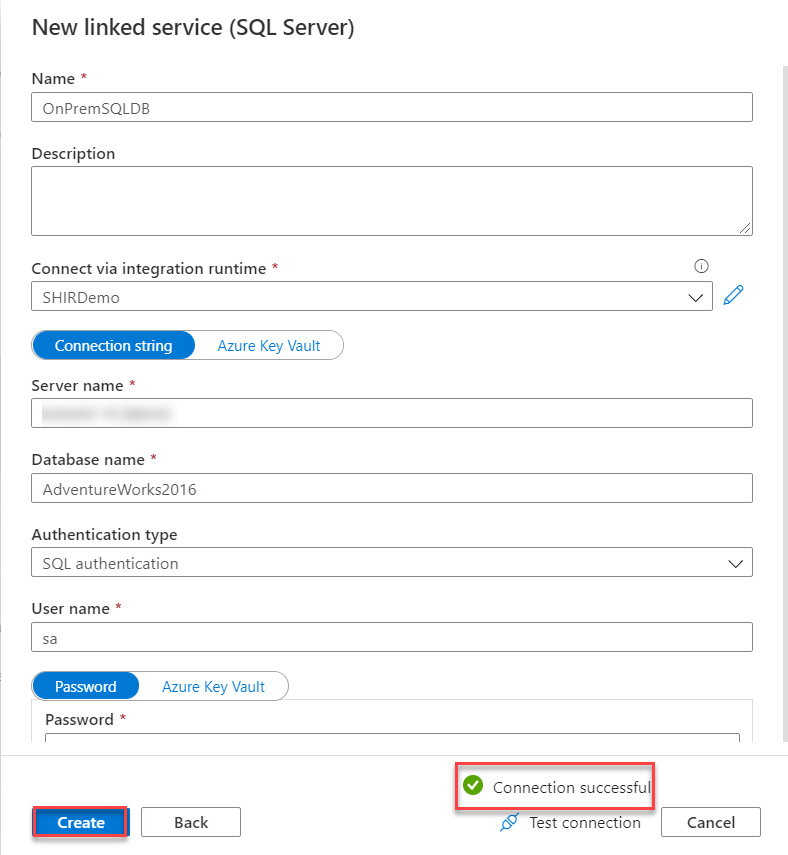This screenshot has width=788, height=855.
Task: Select the Password toggle pill
Action: coord(85,686)
